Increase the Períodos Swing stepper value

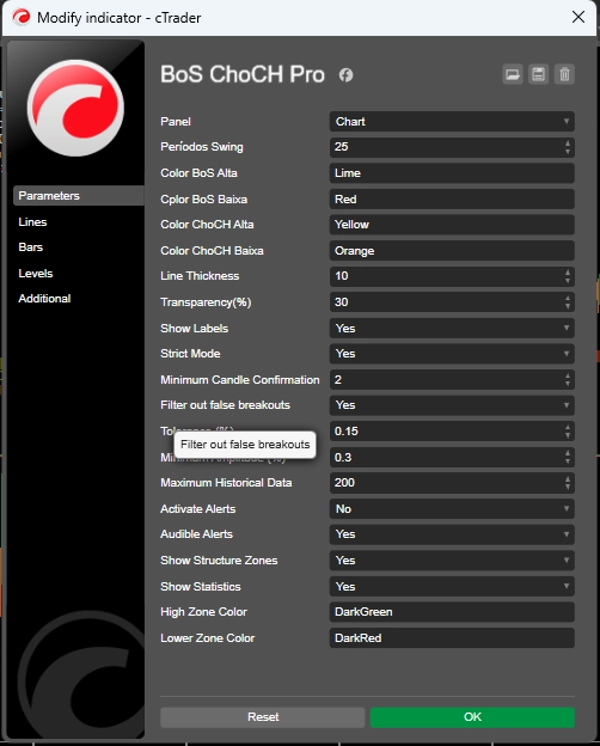(x=568, y=143)
